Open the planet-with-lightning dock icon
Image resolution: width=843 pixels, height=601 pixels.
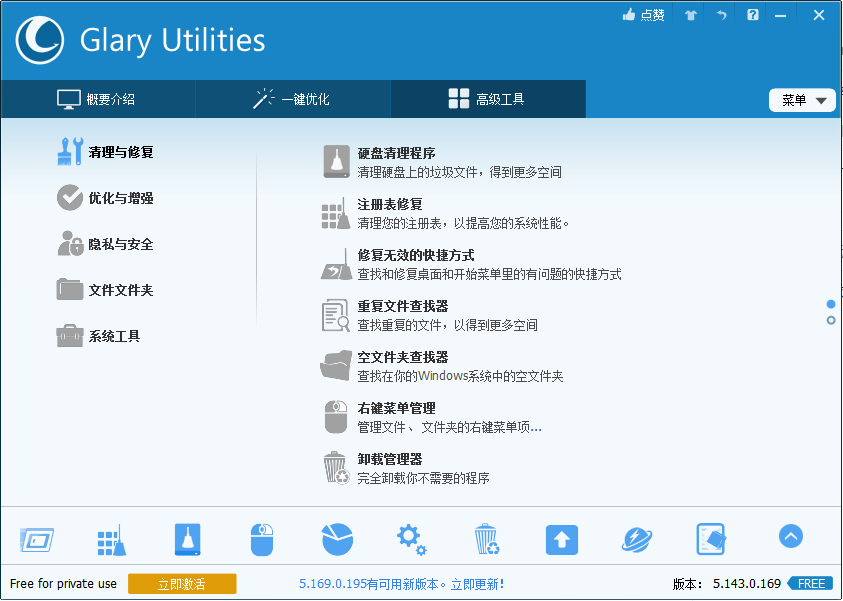(637, 540)
